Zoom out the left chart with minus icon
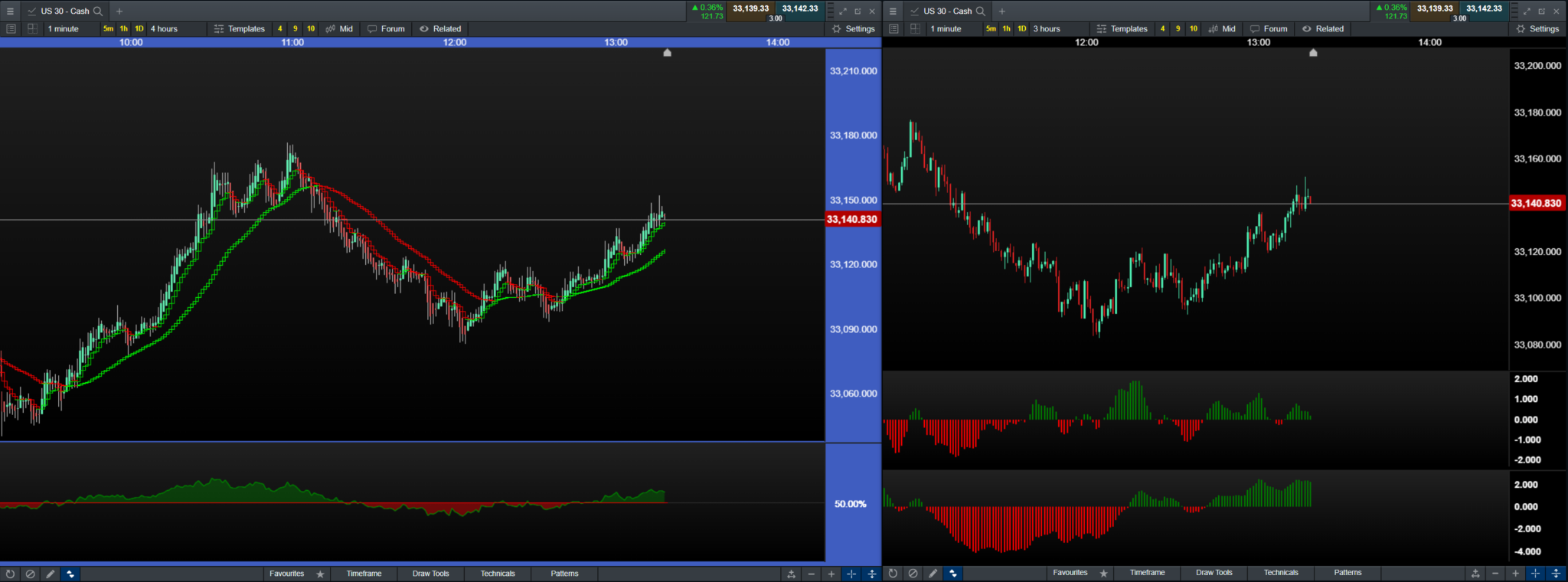Viewport: 1568px width, 582px height. 812,574
